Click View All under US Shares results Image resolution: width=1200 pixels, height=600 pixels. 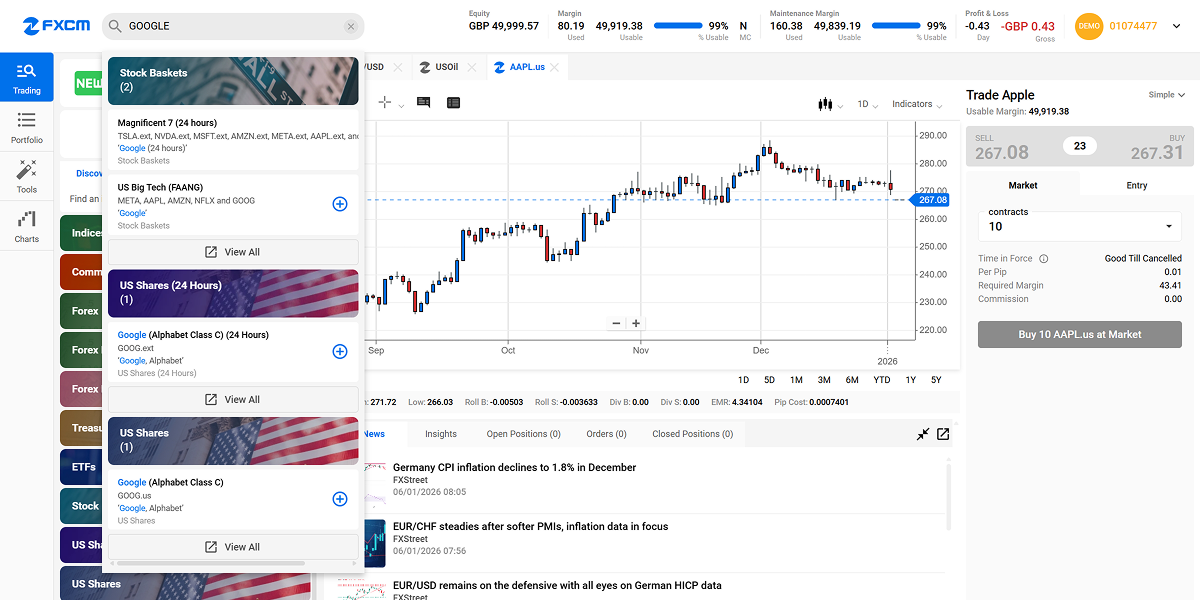tap(232, 546)
